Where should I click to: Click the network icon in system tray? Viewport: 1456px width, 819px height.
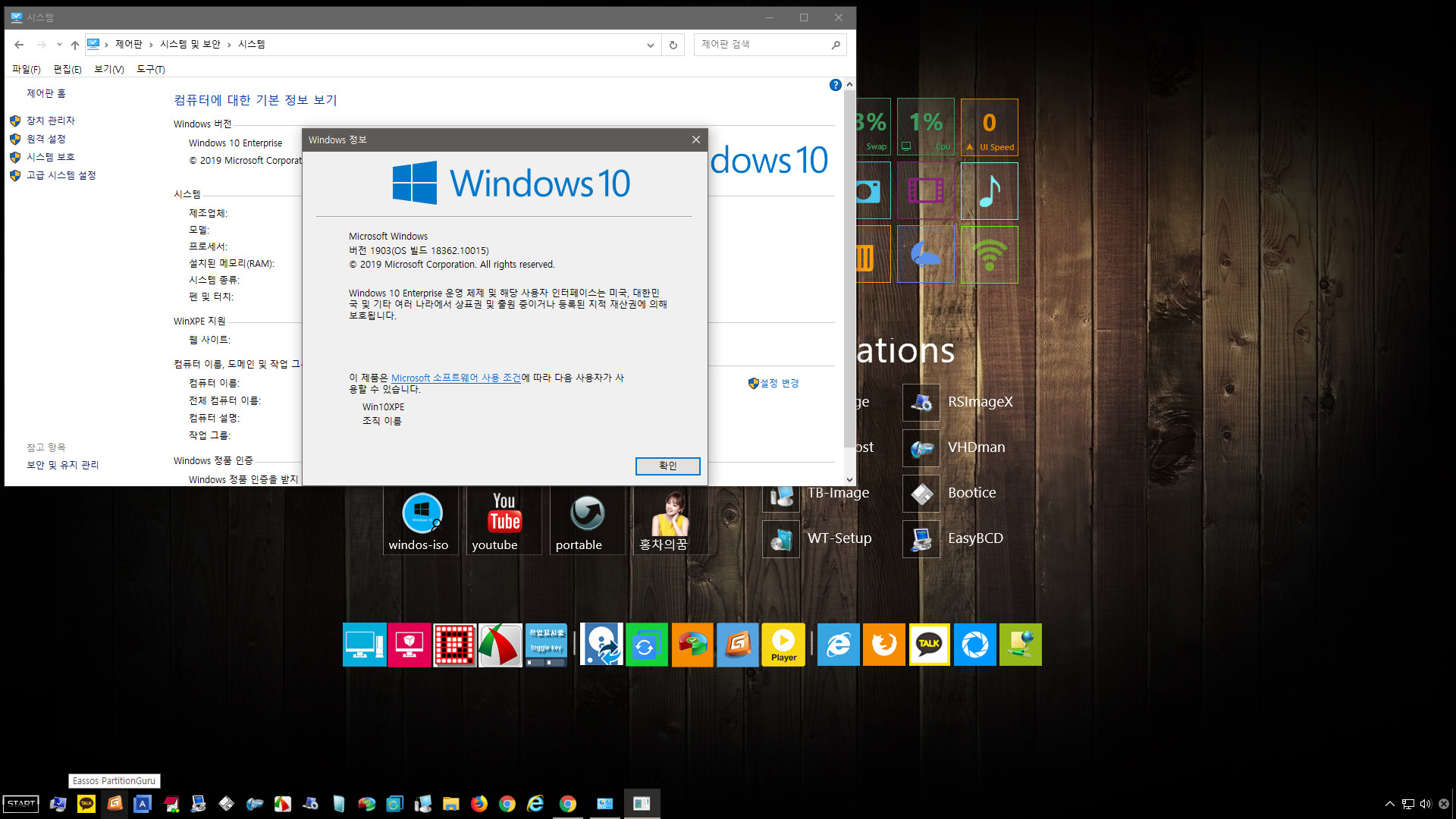pyautogui.click(x=1407, y=804)
